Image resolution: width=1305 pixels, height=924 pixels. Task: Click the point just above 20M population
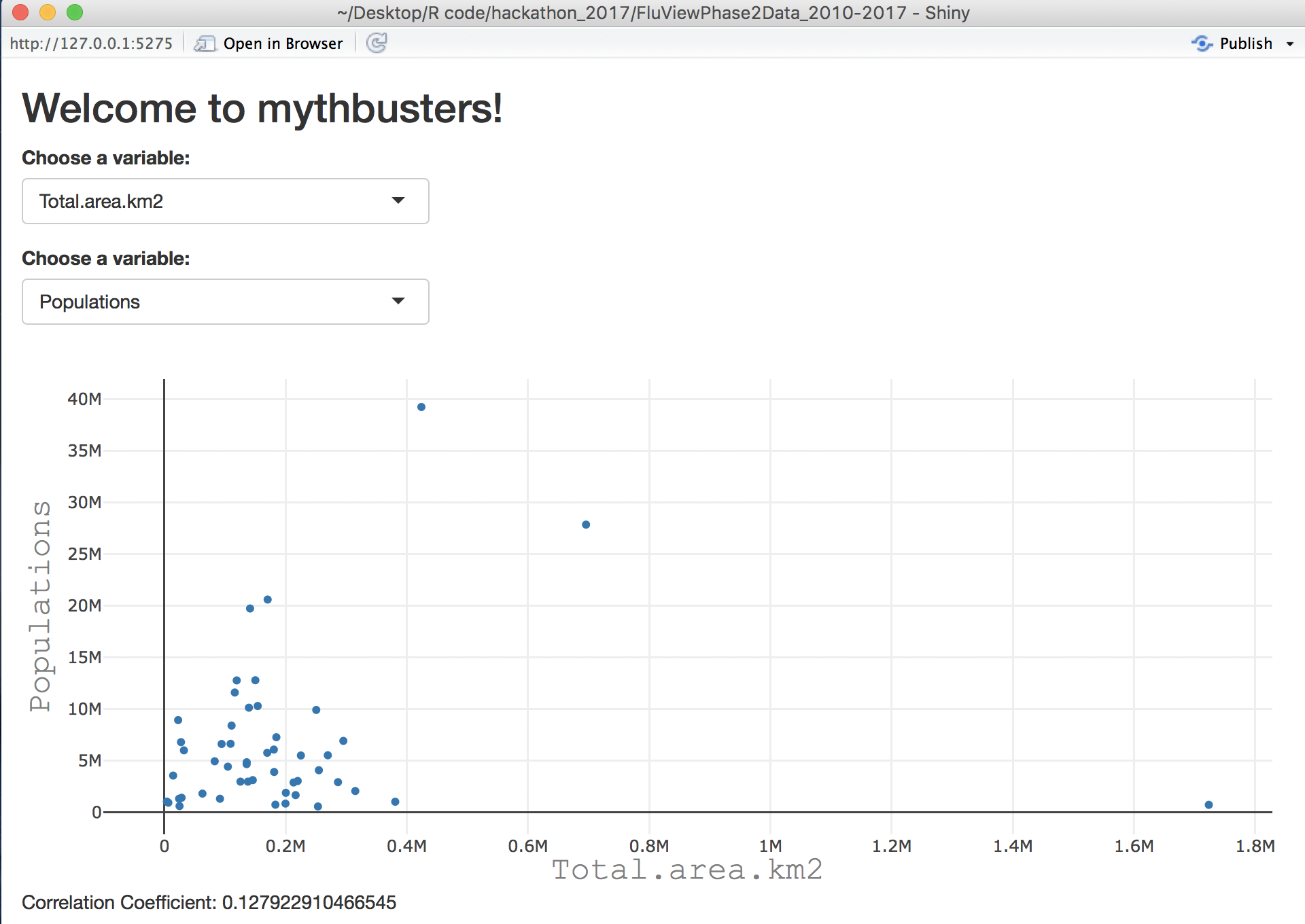coord(268,599)
